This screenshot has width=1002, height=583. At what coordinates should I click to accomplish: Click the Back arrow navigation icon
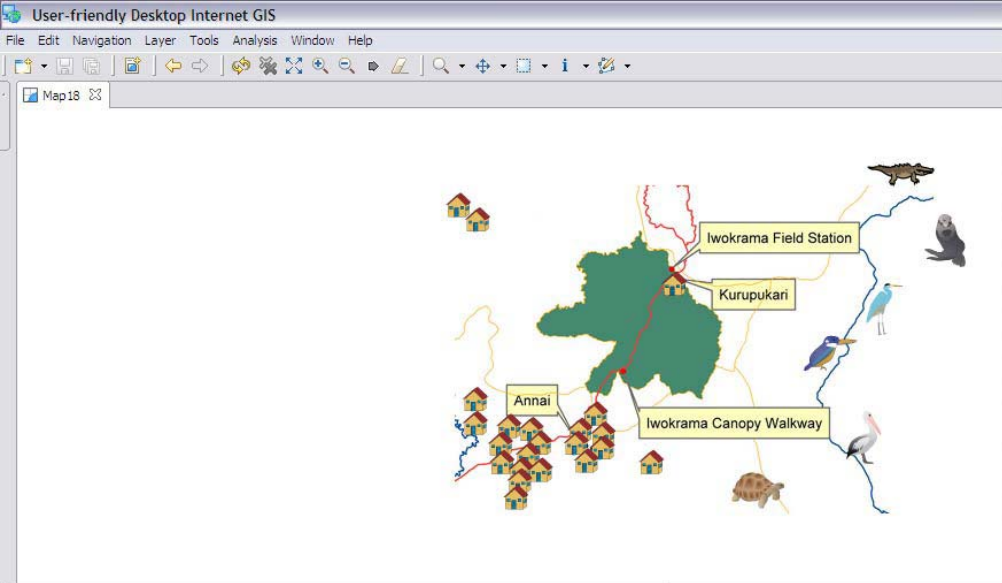(173, 66)
